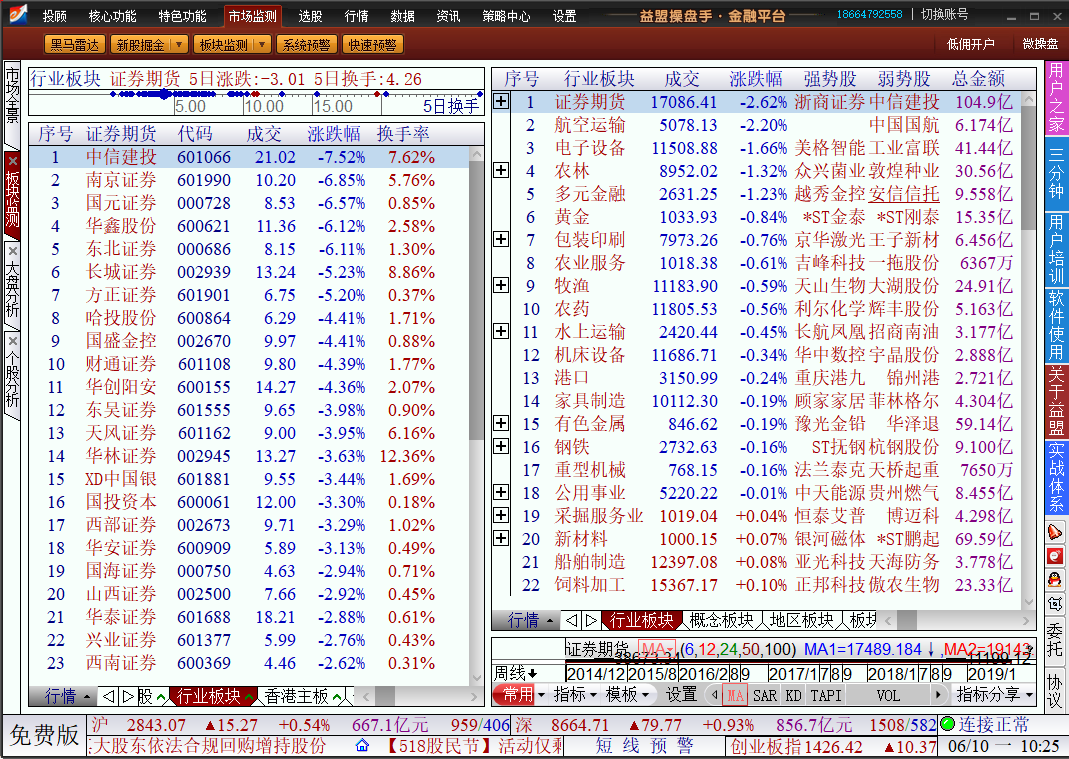
Task: Open the 指标 dropdown
Action: pos(575,695)
